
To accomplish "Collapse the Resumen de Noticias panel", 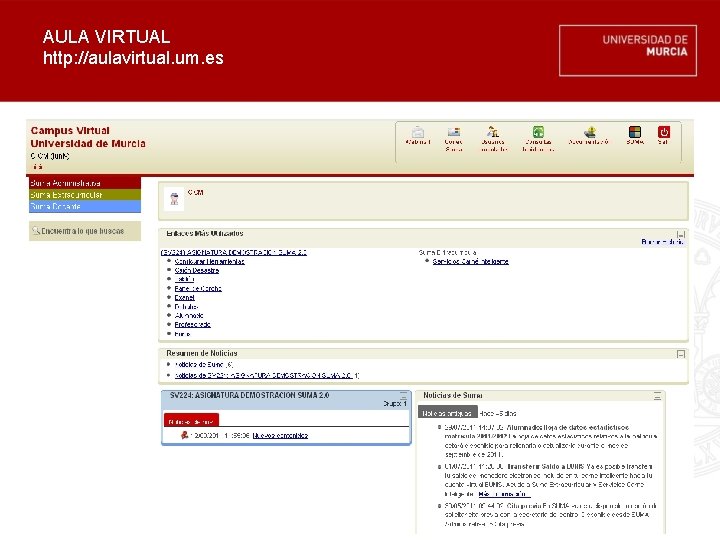I will tap(681, 354).
